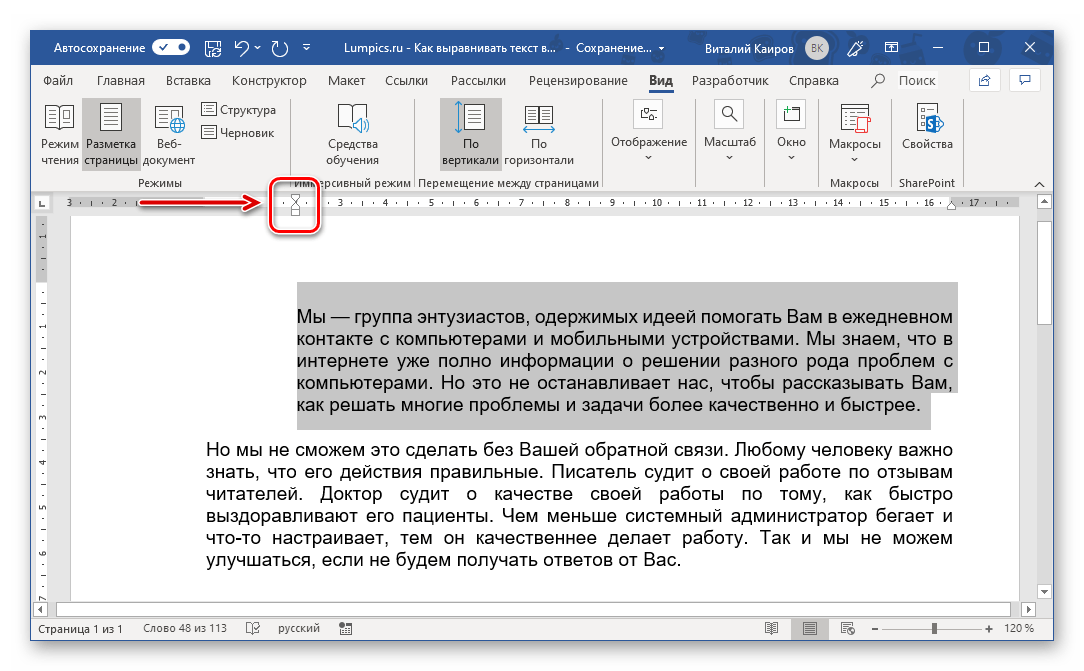The image size is (1084, 671).
Task: Click the Save icon in title bar
Action: click(213, 47)
